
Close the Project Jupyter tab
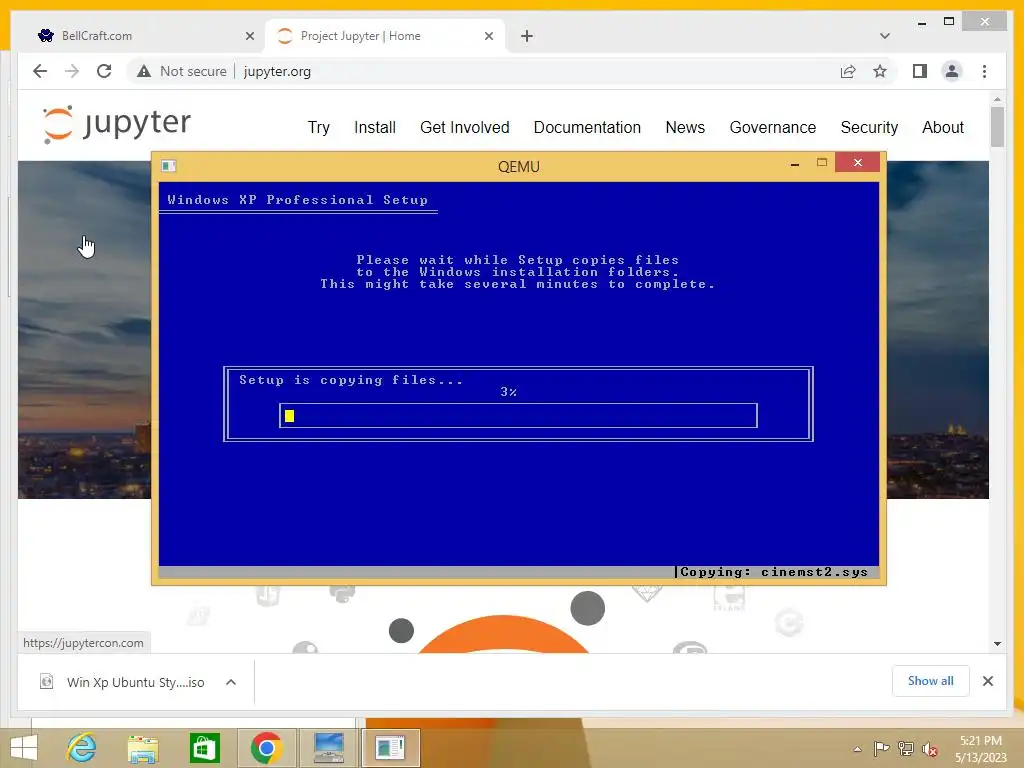pyautogui.click(x=488, y=36)
